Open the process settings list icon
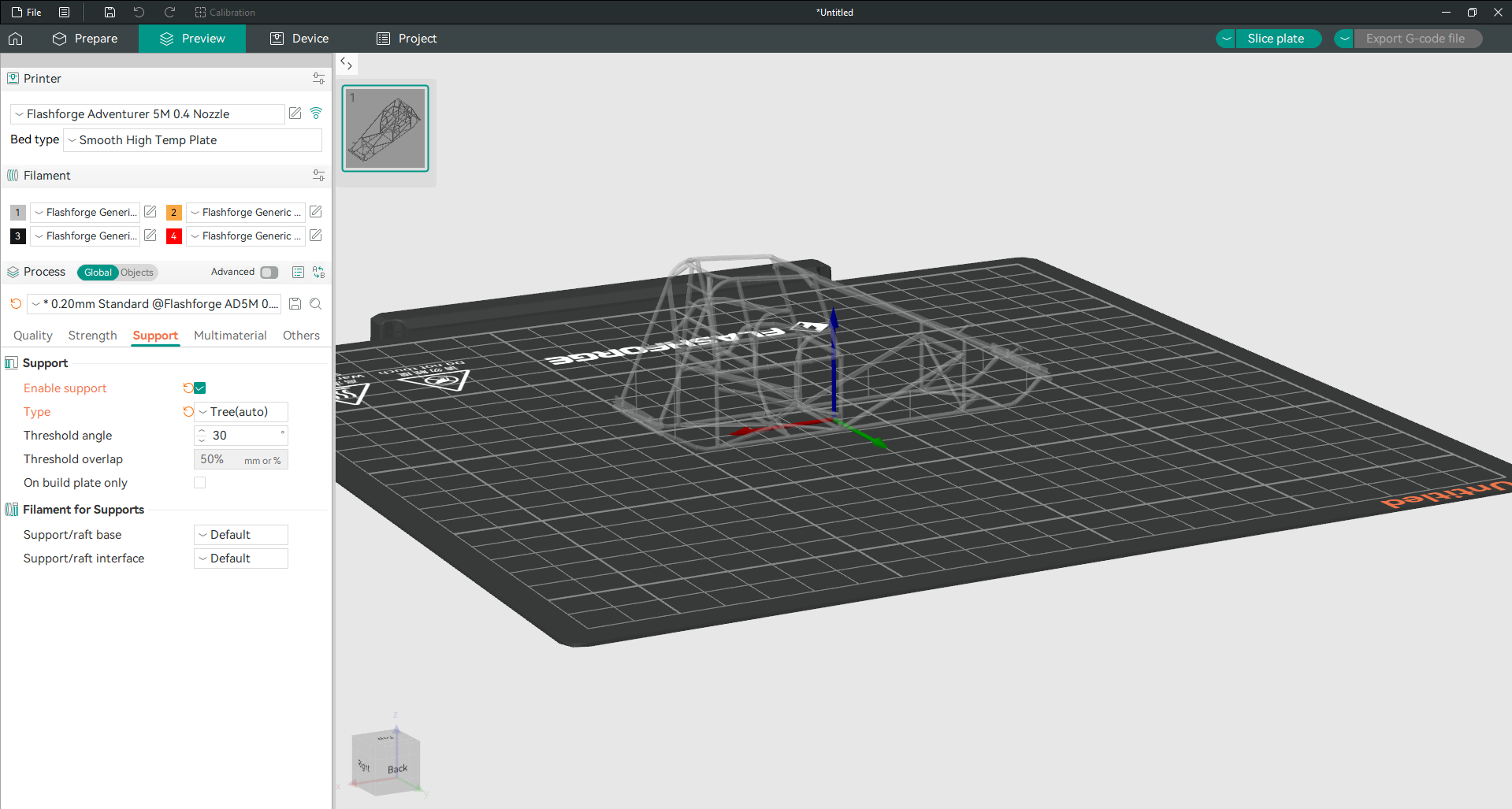 tap(298, 272)
